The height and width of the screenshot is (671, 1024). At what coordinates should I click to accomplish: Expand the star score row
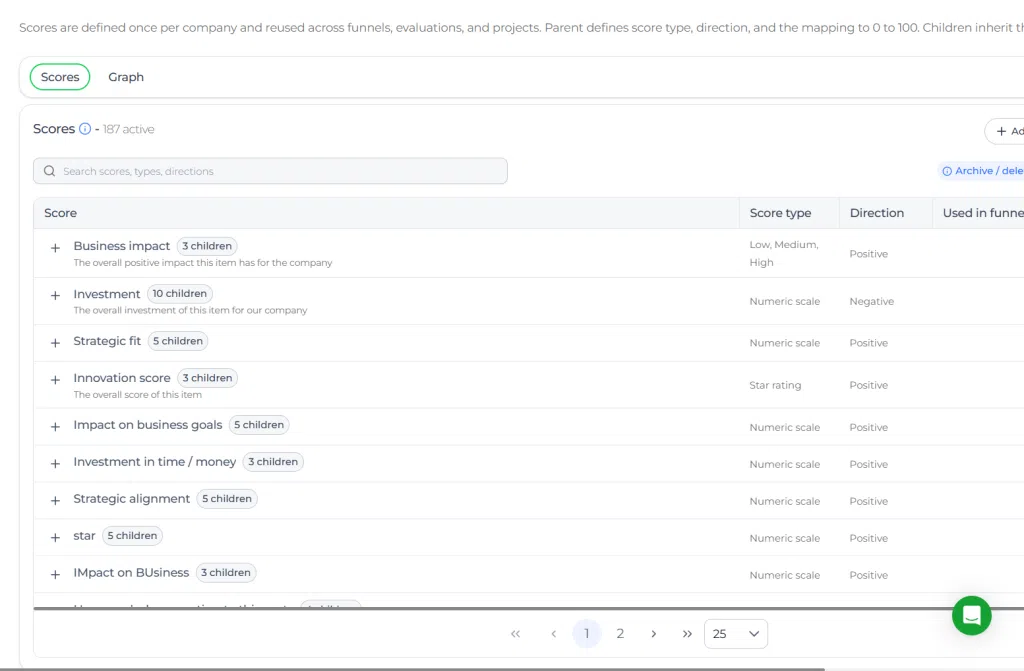pos(56,538)
